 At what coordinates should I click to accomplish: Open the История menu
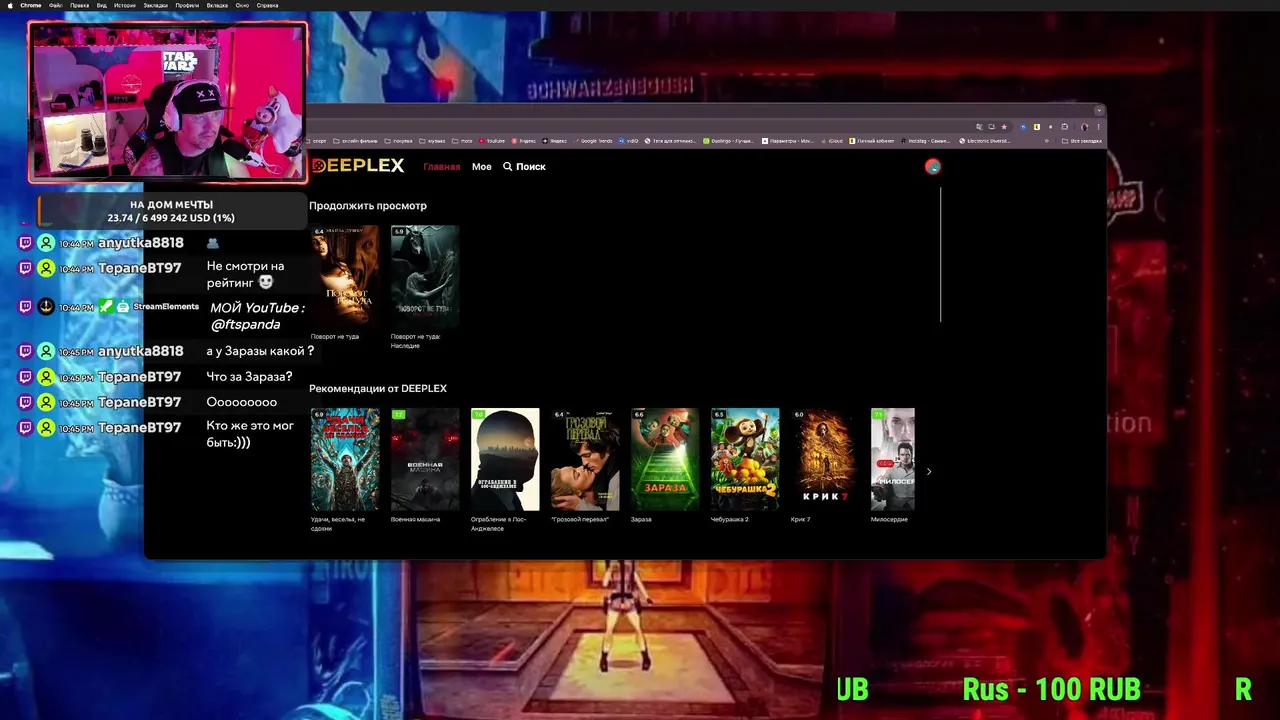click(125, 5)
